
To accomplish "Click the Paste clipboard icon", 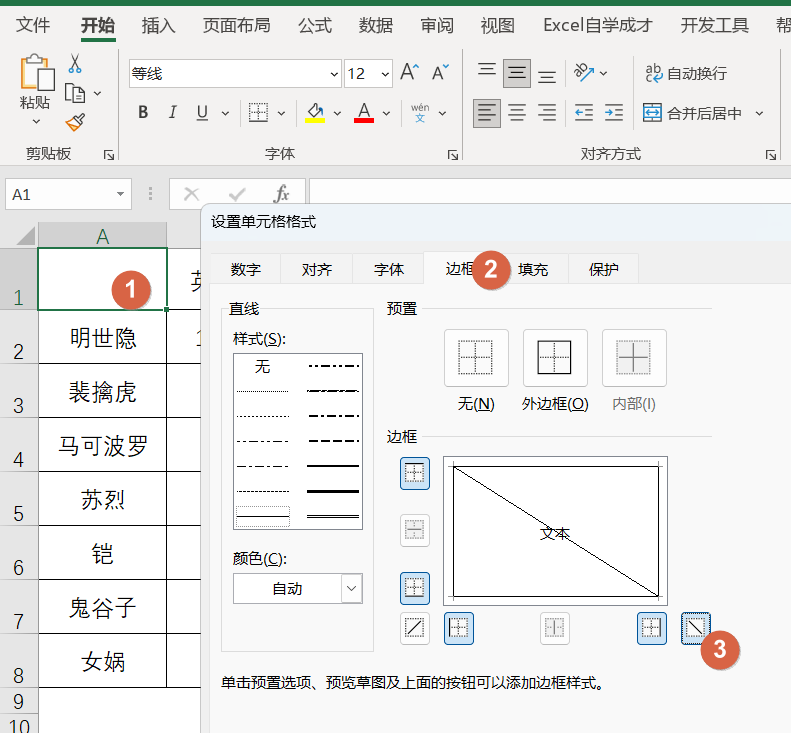I will pos(36,72).
